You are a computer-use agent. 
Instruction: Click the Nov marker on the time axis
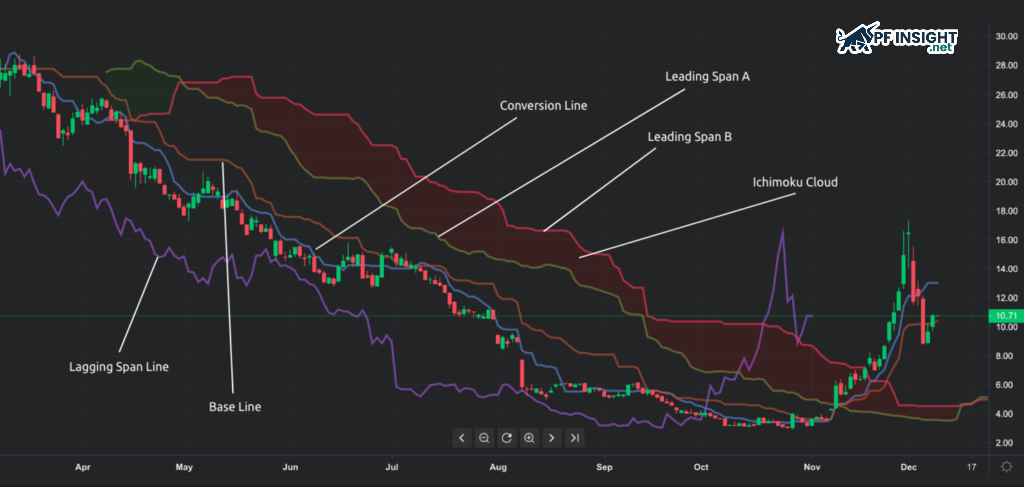[x=811, y=467]
